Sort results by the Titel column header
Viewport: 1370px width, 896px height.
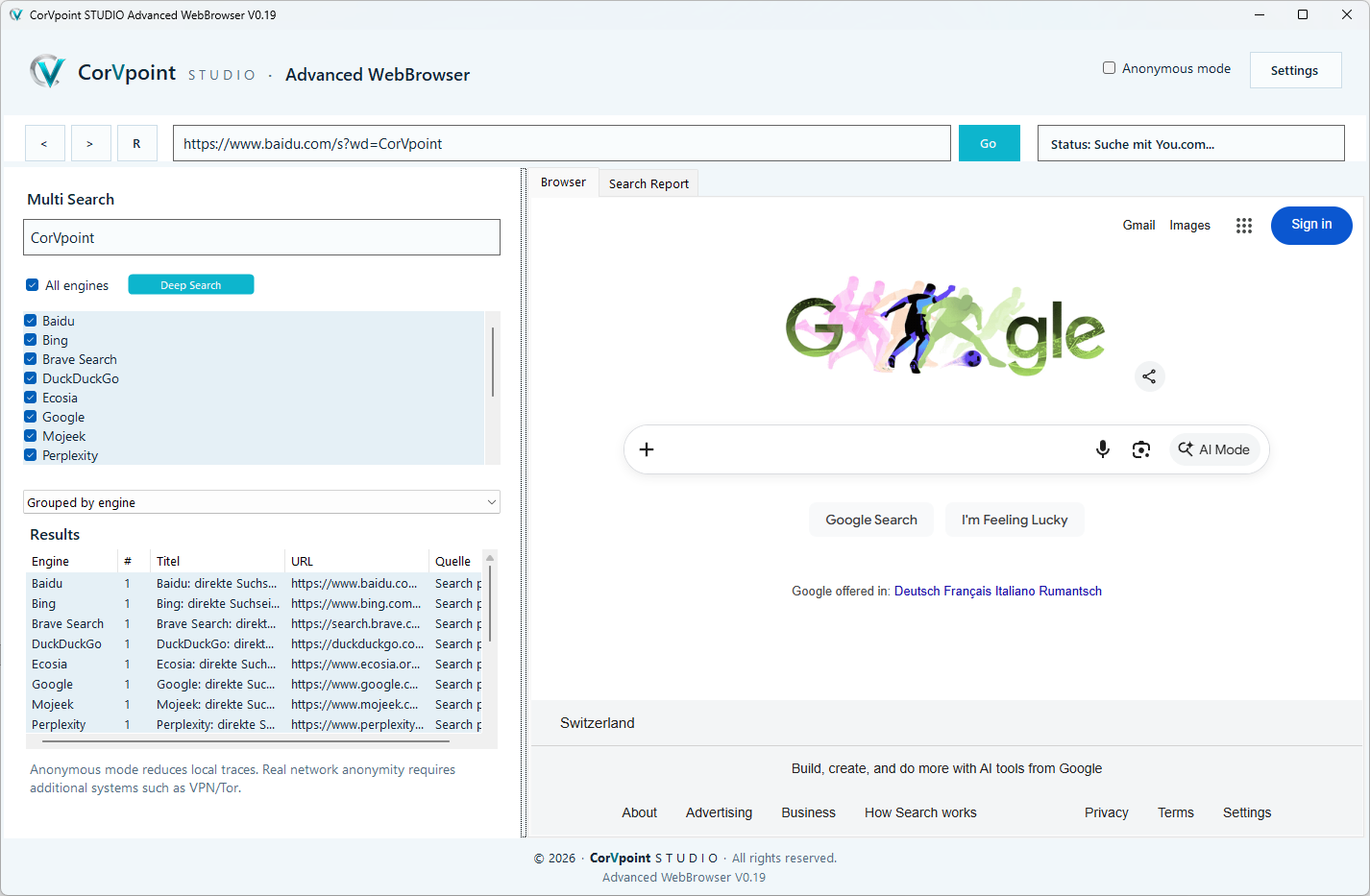[x=217, y=561]
